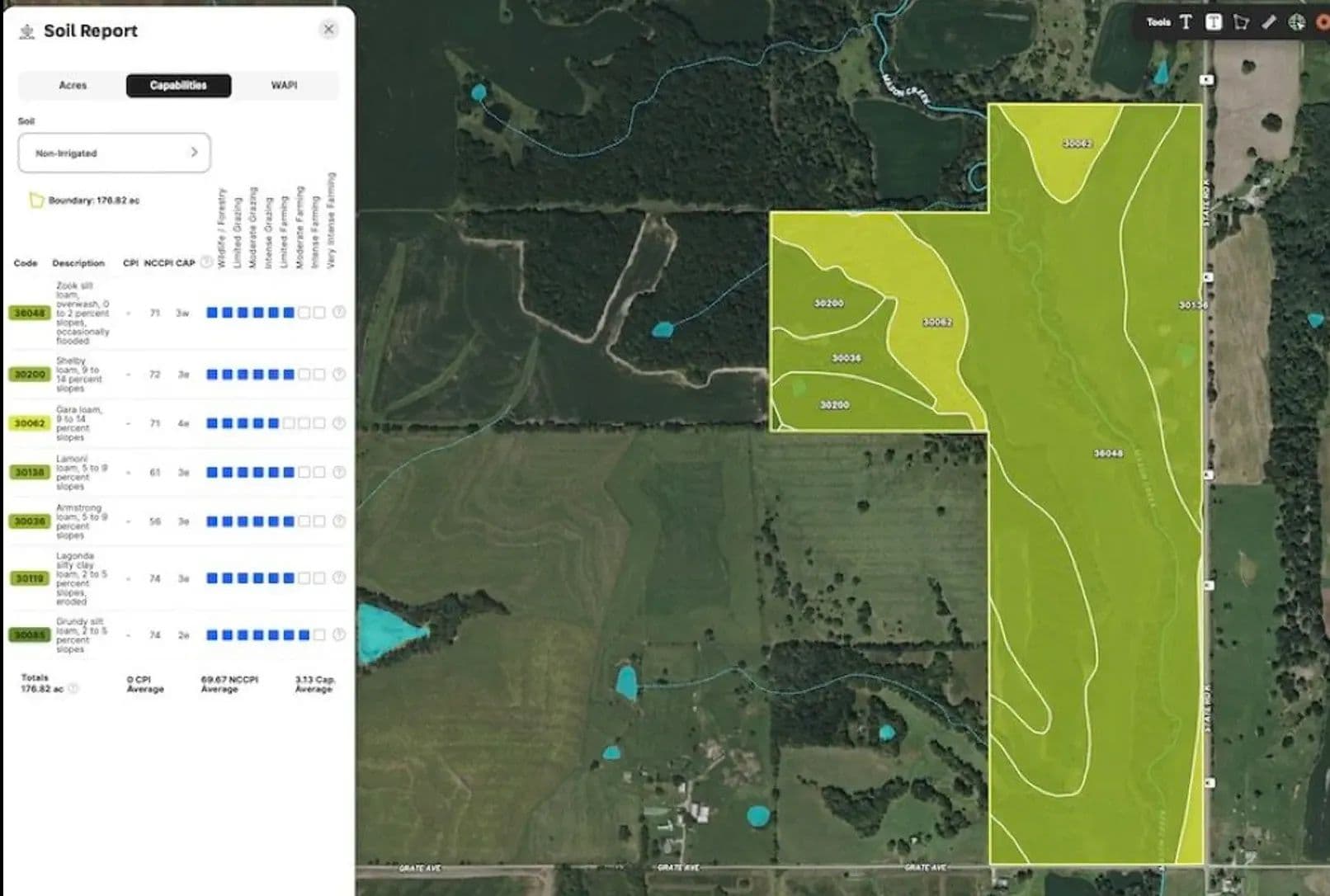Click help icon next to CAP header
Viewport: 1330px width, 896px height.
coord(206,262)
